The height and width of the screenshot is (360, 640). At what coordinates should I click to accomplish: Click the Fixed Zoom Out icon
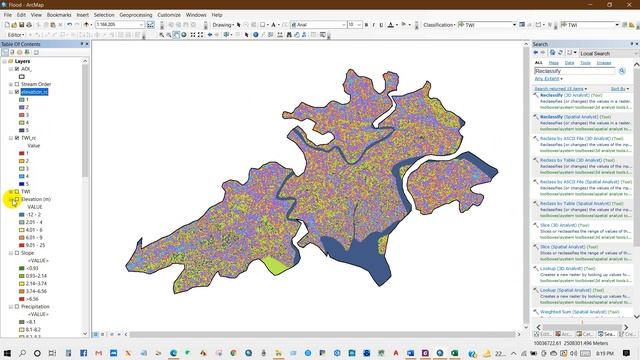pyautogui.click(x=200, y=35)
